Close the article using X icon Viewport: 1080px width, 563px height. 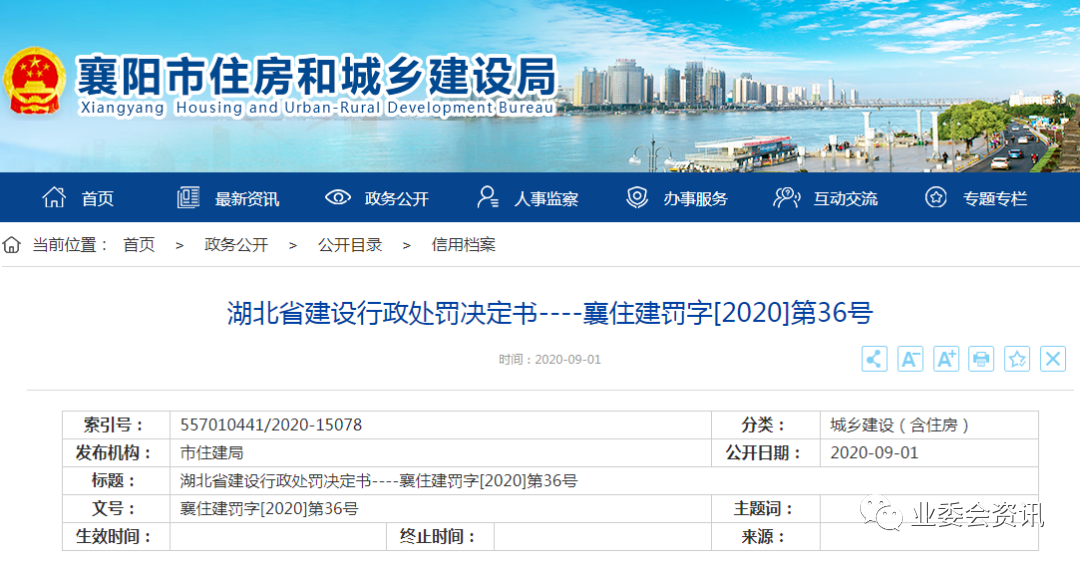coord(1053,359)
